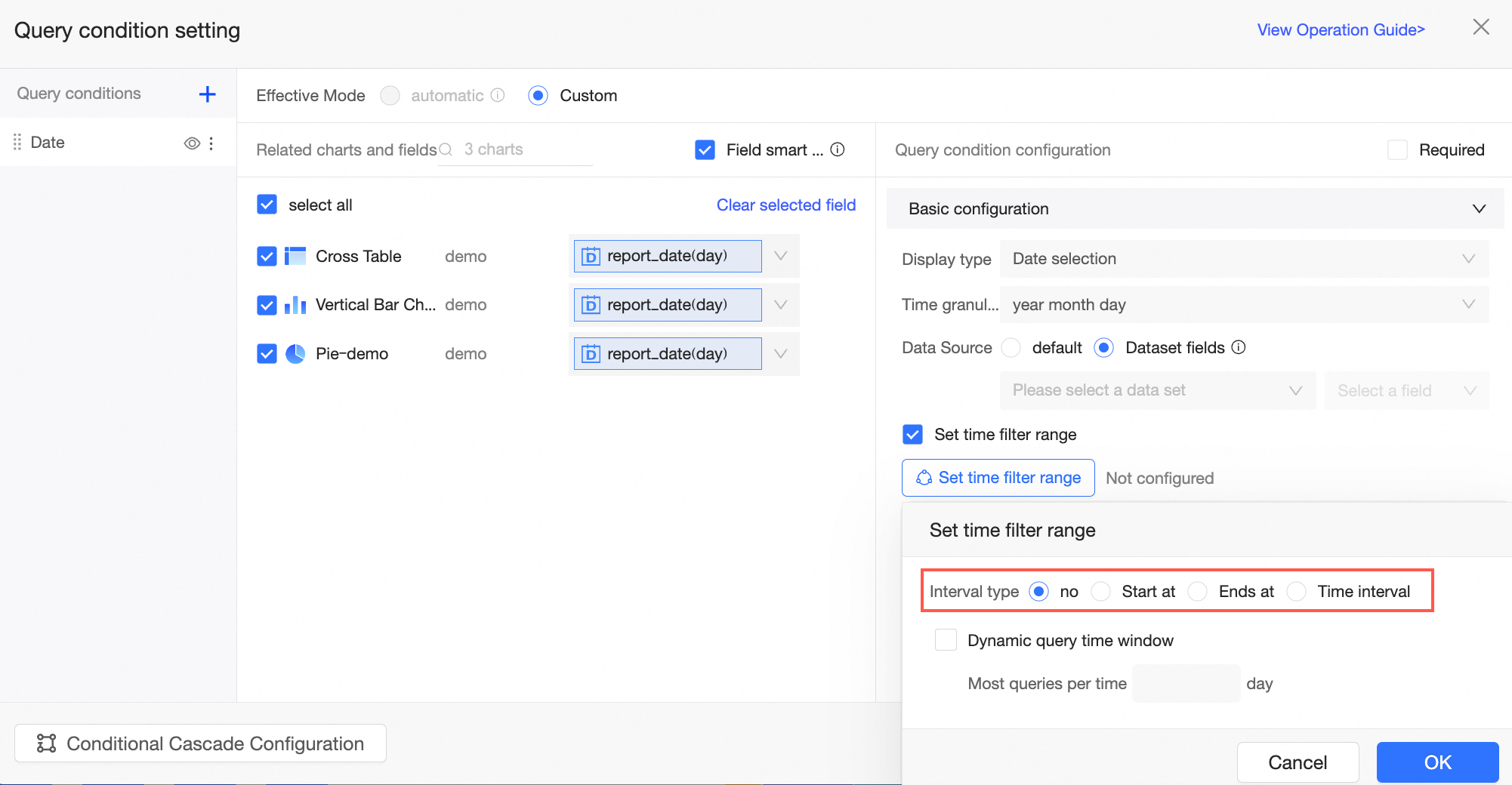Open Conditional Cascade Configuration
1512x785 pixels.
coord(200,743)
